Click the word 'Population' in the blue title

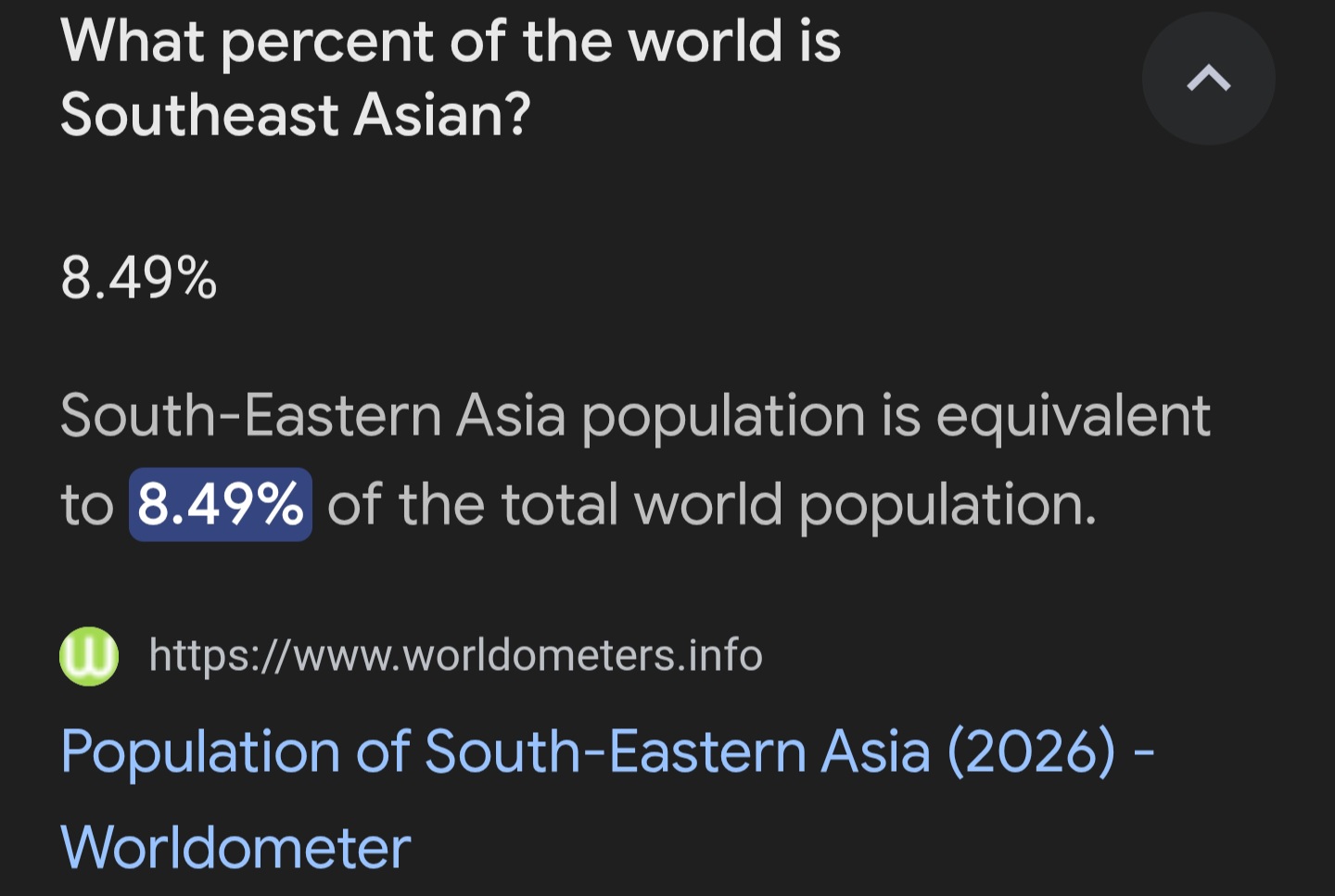200,751
